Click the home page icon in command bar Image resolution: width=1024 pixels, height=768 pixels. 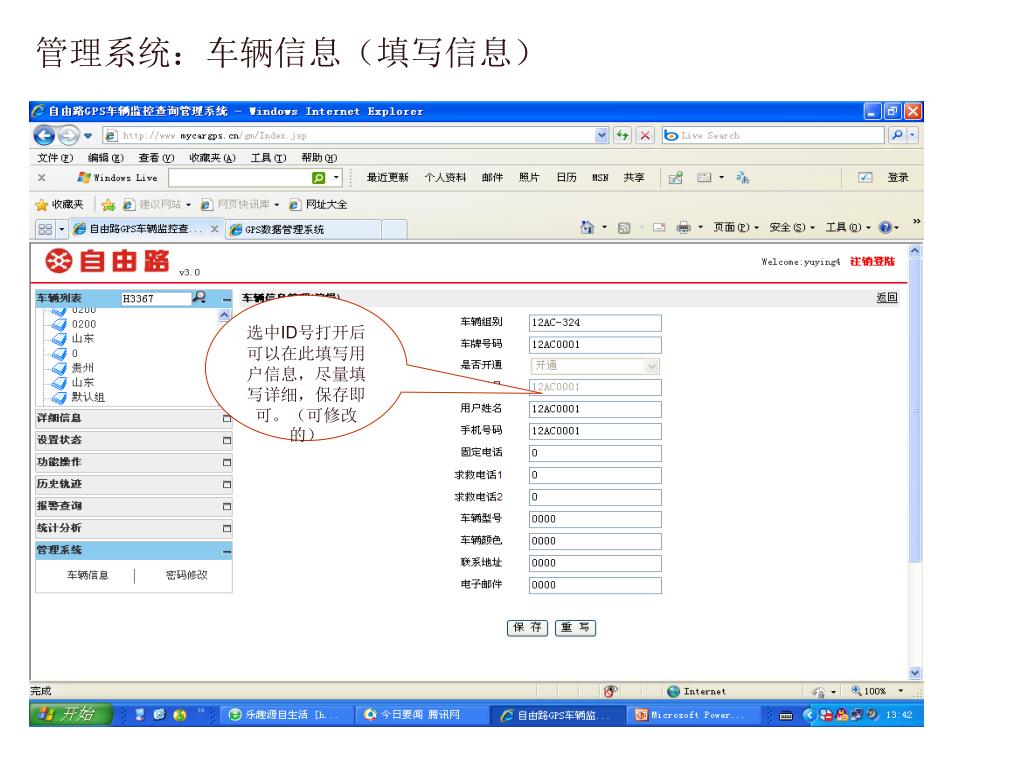pyautogui.click(x=587, y=227)
